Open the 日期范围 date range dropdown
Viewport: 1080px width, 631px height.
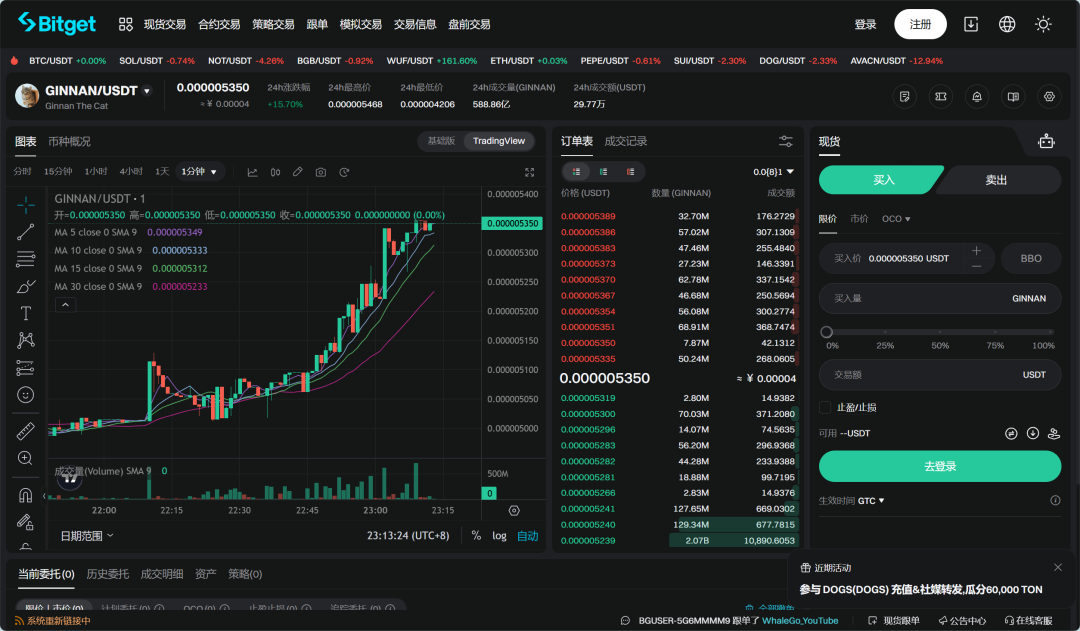coord(87,536)
